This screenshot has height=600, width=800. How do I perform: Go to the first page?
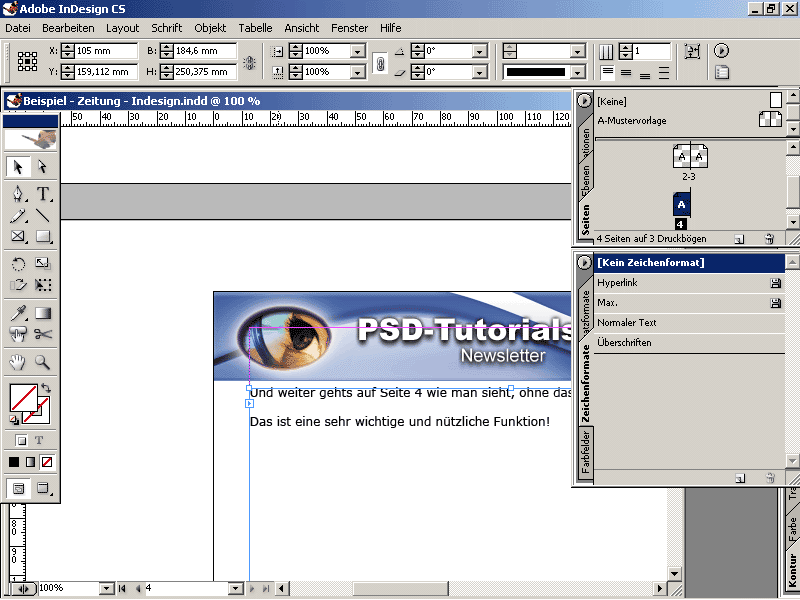click(x=122, y=588)
